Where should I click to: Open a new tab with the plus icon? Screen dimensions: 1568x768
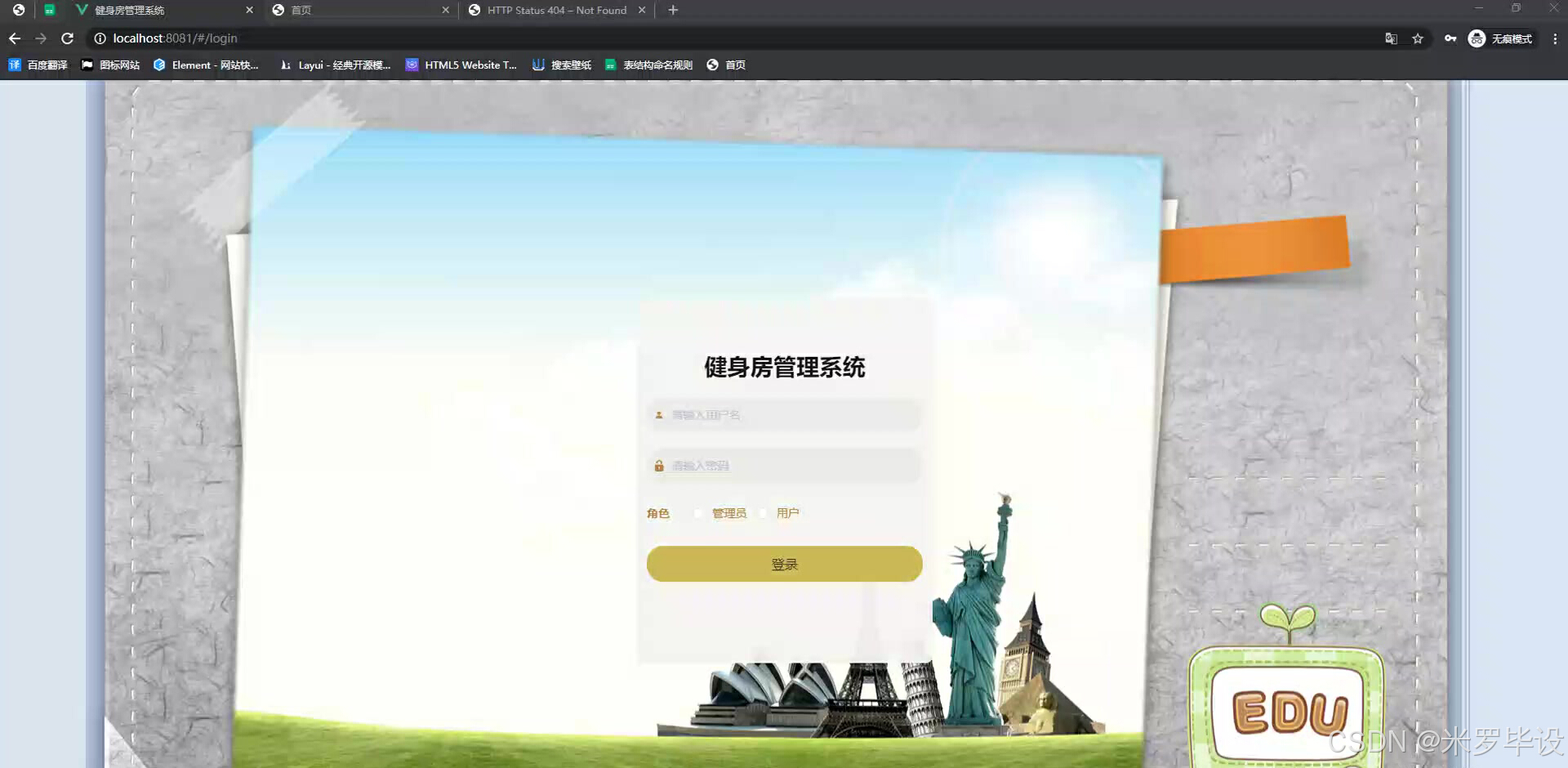[x=673, y=11]
